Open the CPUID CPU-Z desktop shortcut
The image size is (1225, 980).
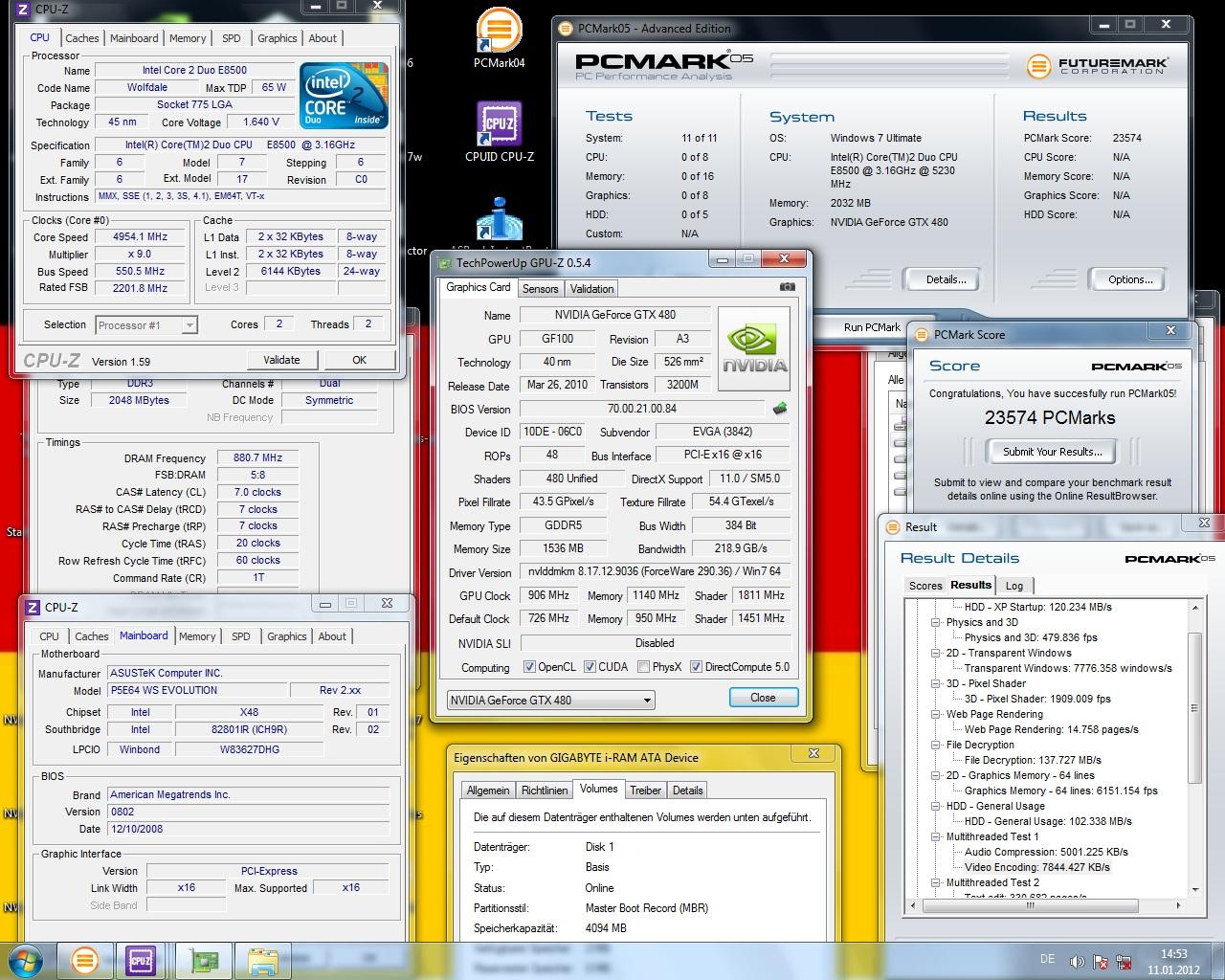500,131
